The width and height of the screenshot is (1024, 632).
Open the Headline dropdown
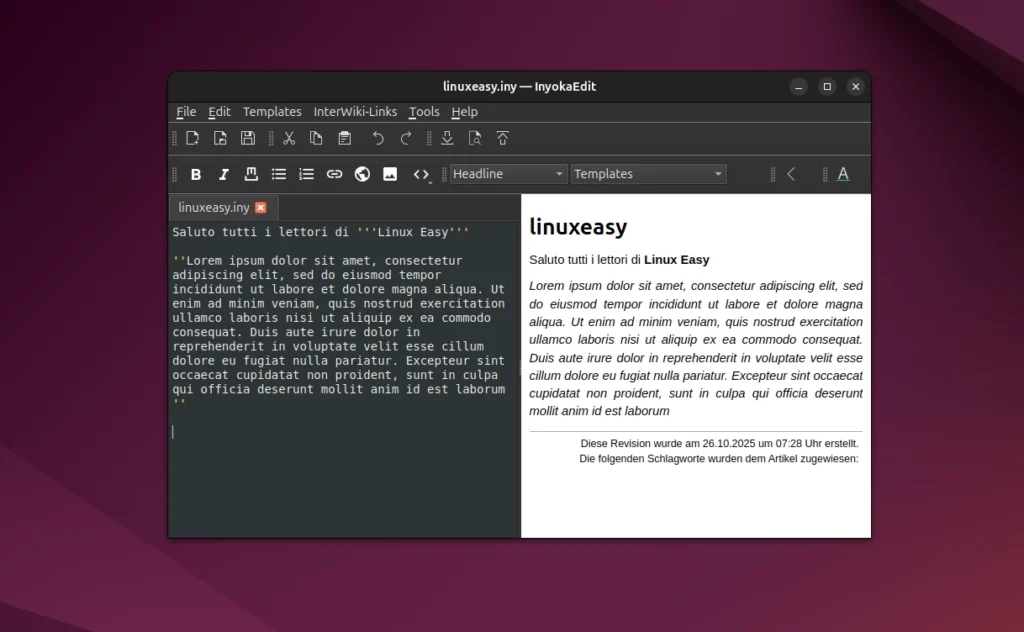(x=508, y=173)
